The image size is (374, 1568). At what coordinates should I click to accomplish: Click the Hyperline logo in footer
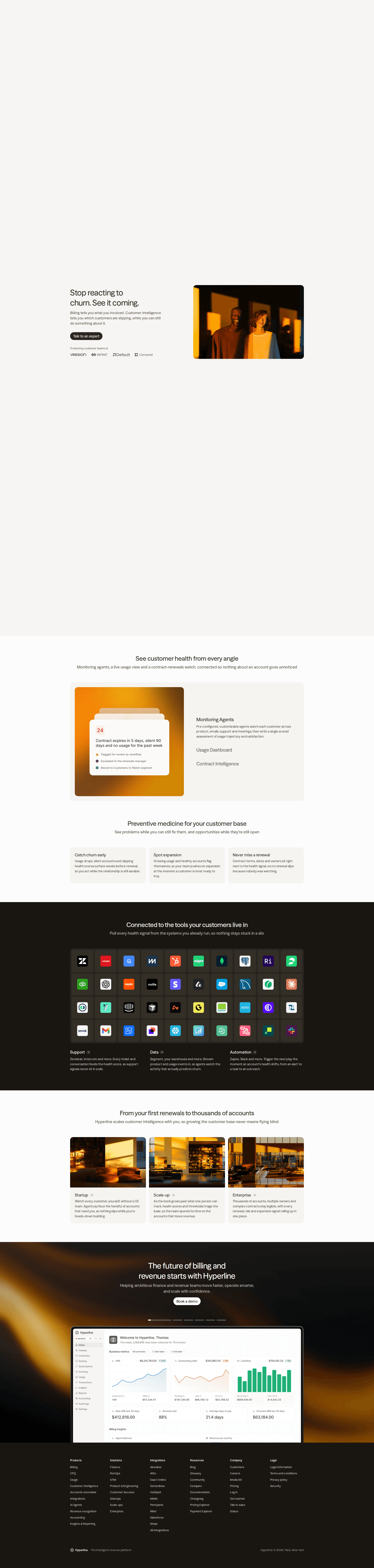(x=79, y=1550)
